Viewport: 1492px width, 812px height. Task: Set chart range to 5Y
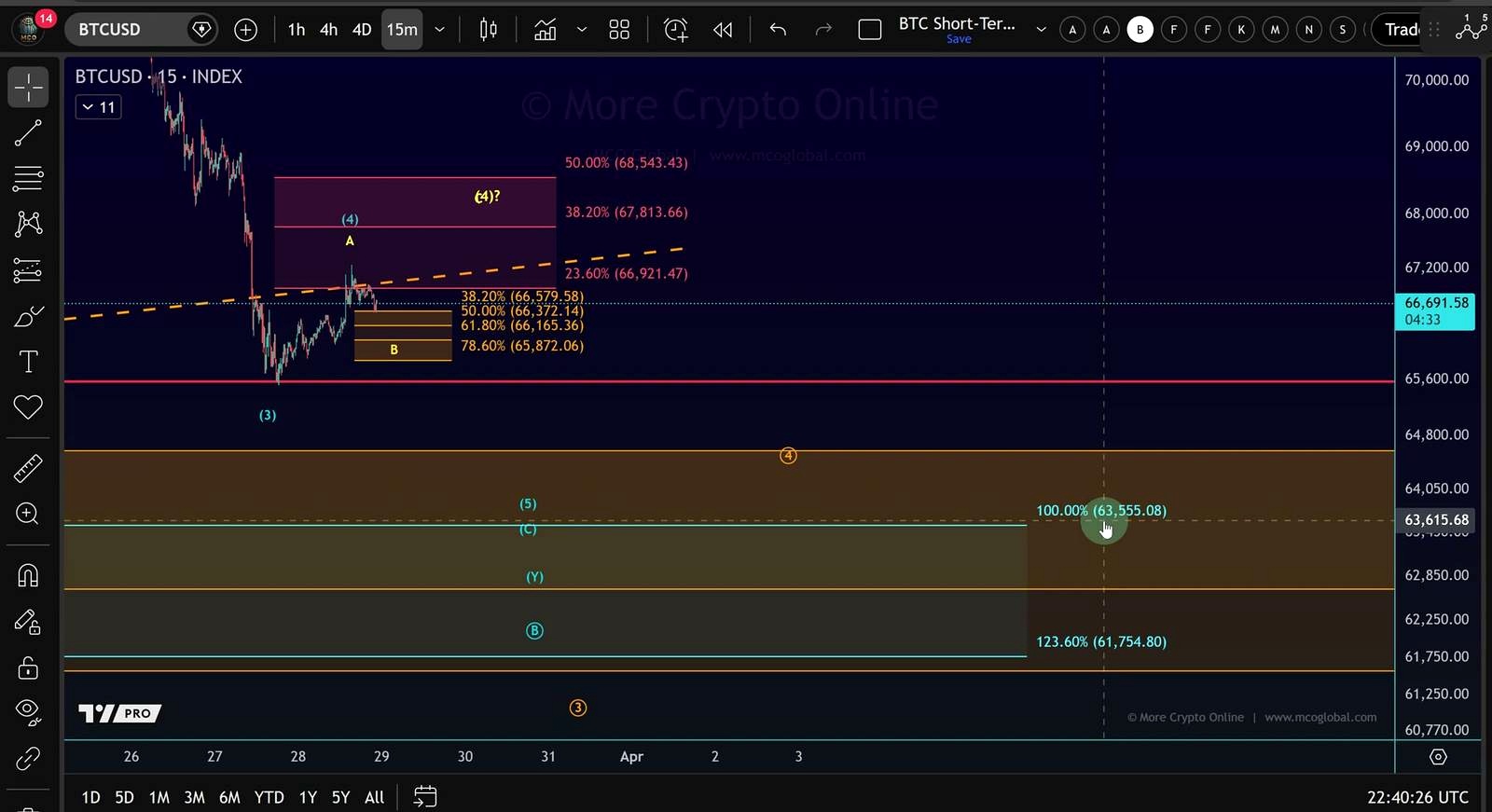click(341, 797)
